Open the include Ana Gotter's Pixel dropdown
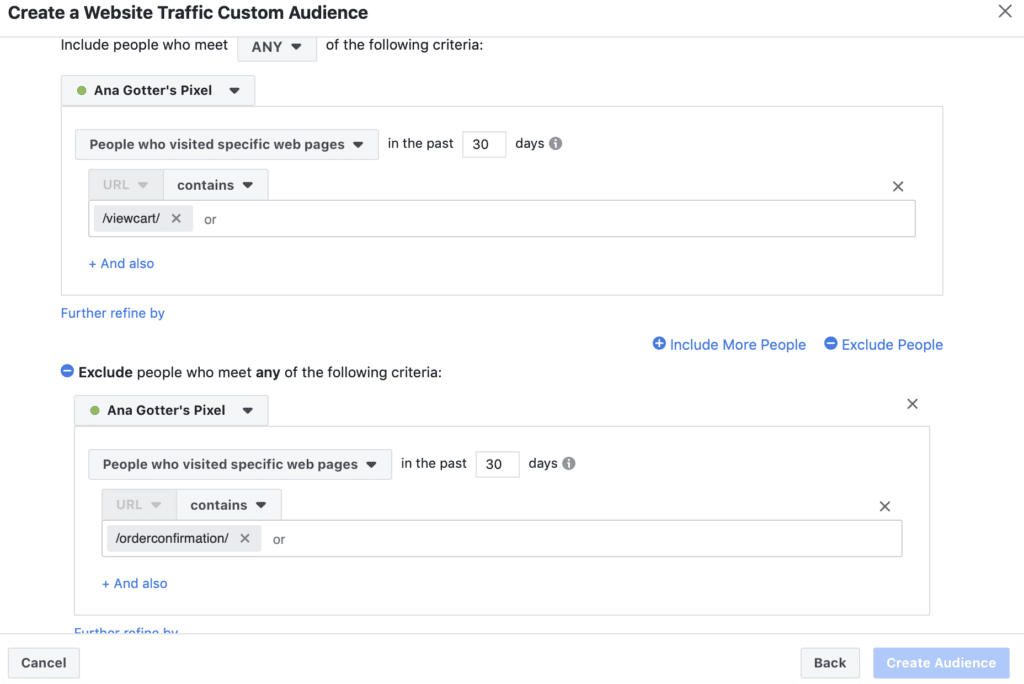The height and width of the screenshot is (684, 1024). point(158,90)
